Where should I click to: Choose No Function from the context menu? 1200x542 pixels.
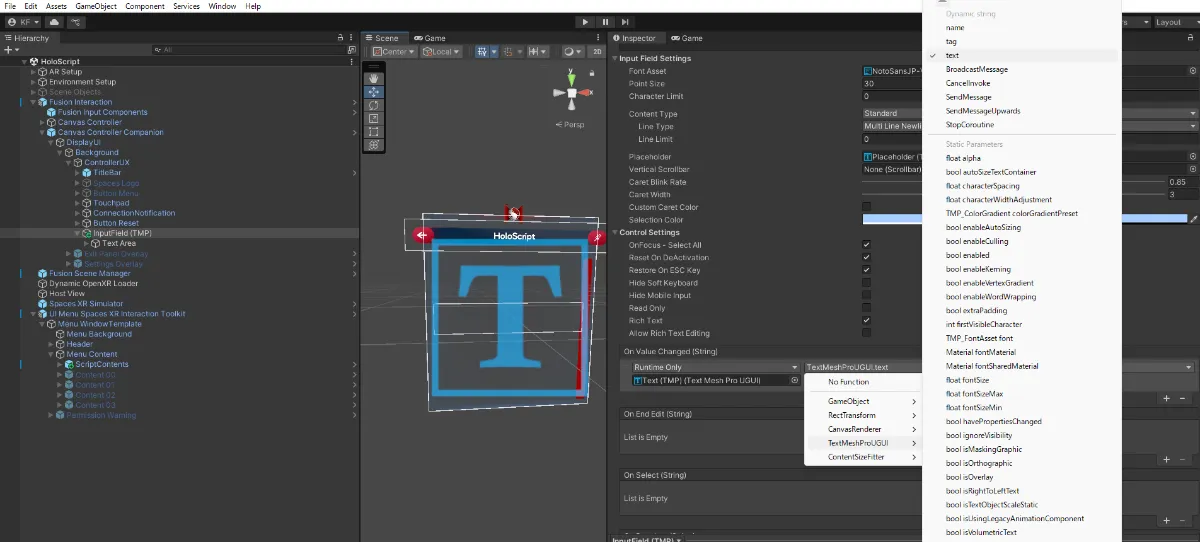pos(848,382)
